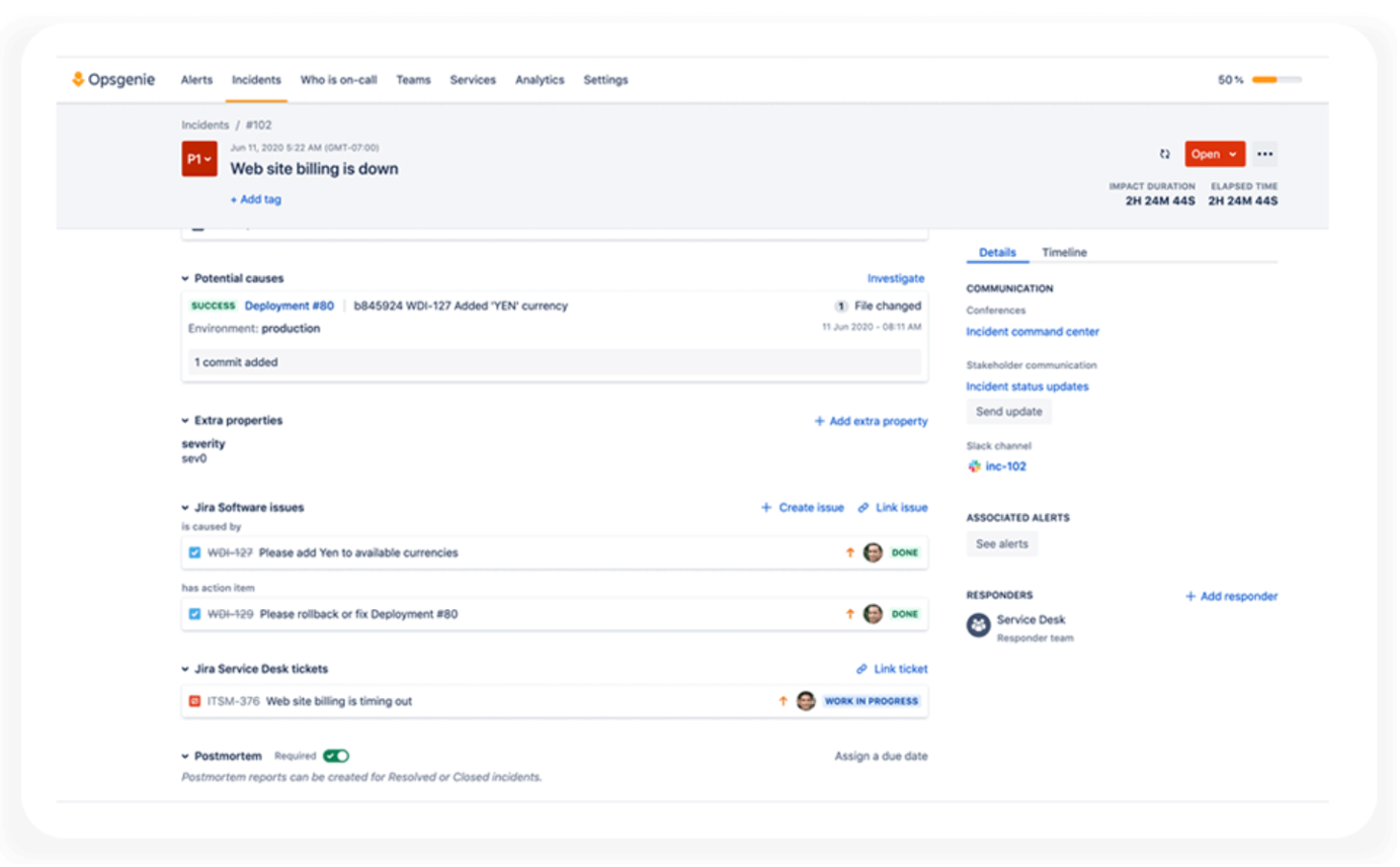Click the WDI-127 task checkbox icon
The width and height of the screenshot is (1400, 867).
(x=195, y=552)
